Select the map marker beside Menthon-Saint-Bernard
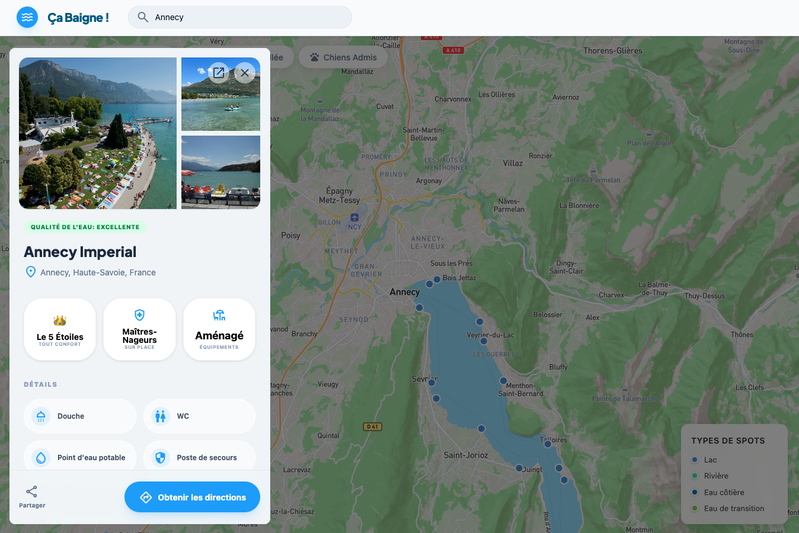 pyautogui.click(x=503, y=381)
